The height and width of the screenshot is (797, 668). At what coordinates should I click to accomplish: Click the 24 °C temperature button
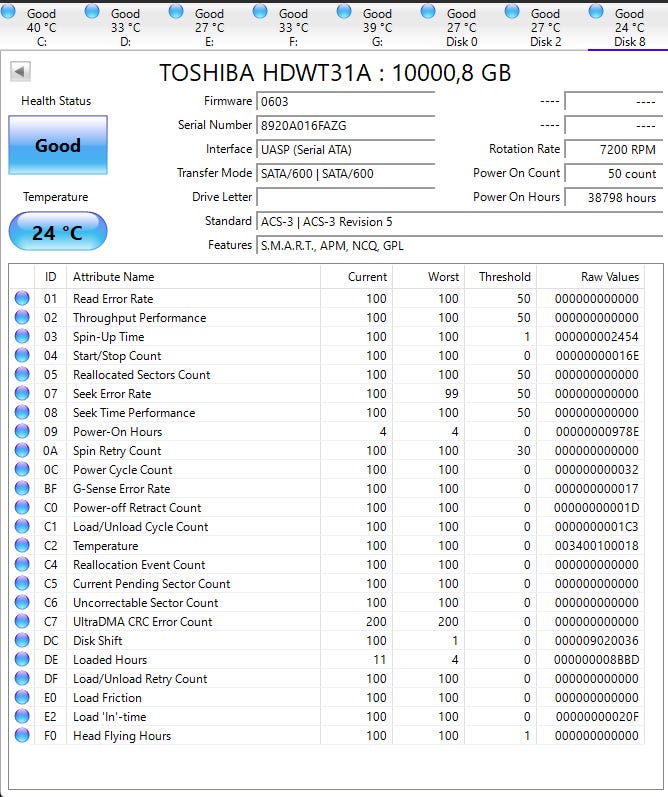[x=58, y=232]
